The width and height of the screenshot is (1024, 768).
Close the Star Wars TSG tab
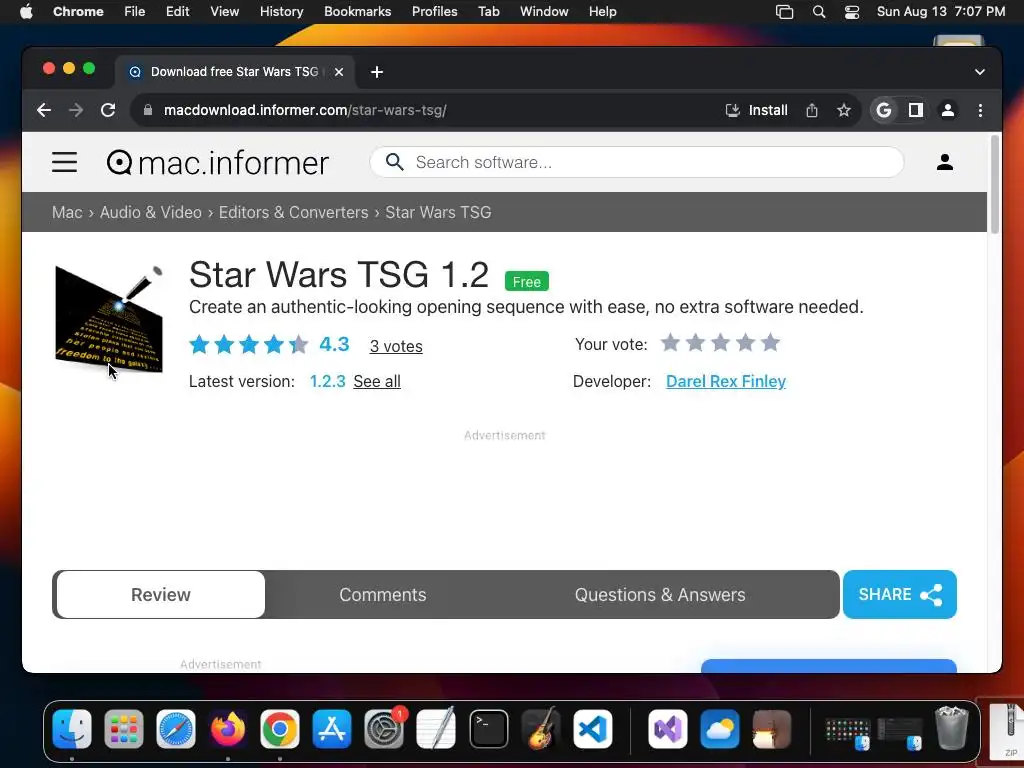pyautogui.click(x=339, y=72)
